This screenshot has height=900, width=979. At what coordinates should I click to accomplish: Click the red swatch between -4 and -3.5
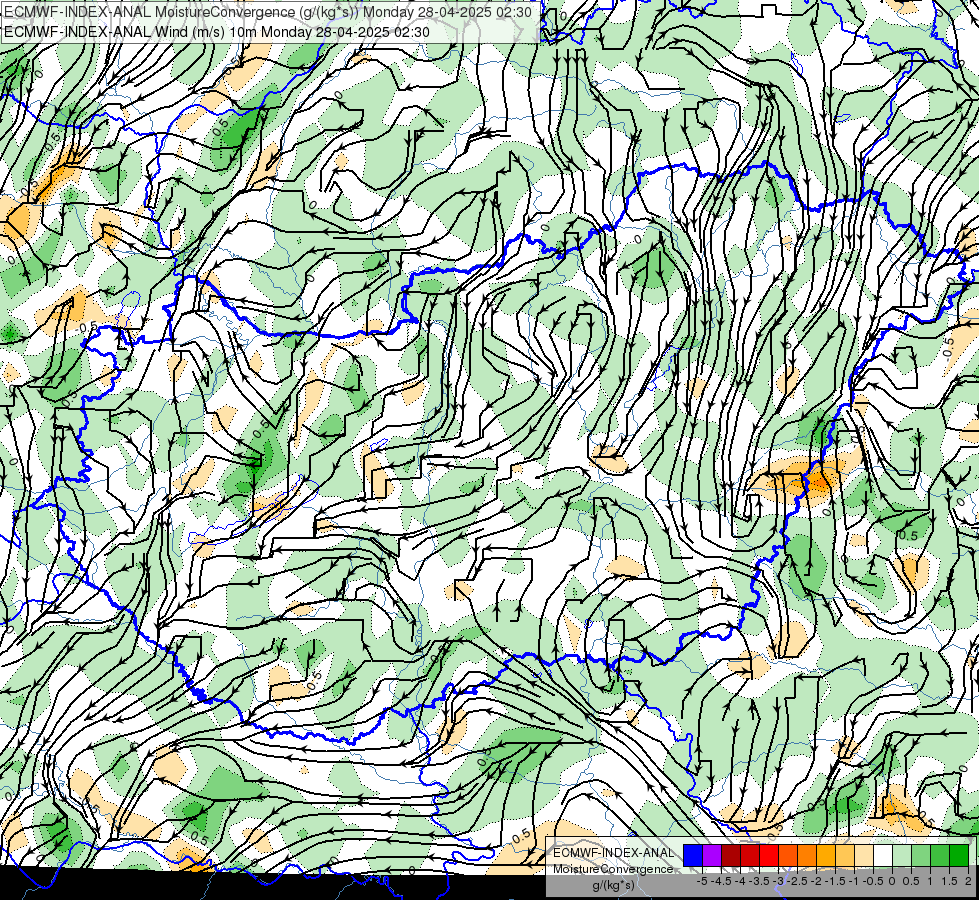coord(750,855)
